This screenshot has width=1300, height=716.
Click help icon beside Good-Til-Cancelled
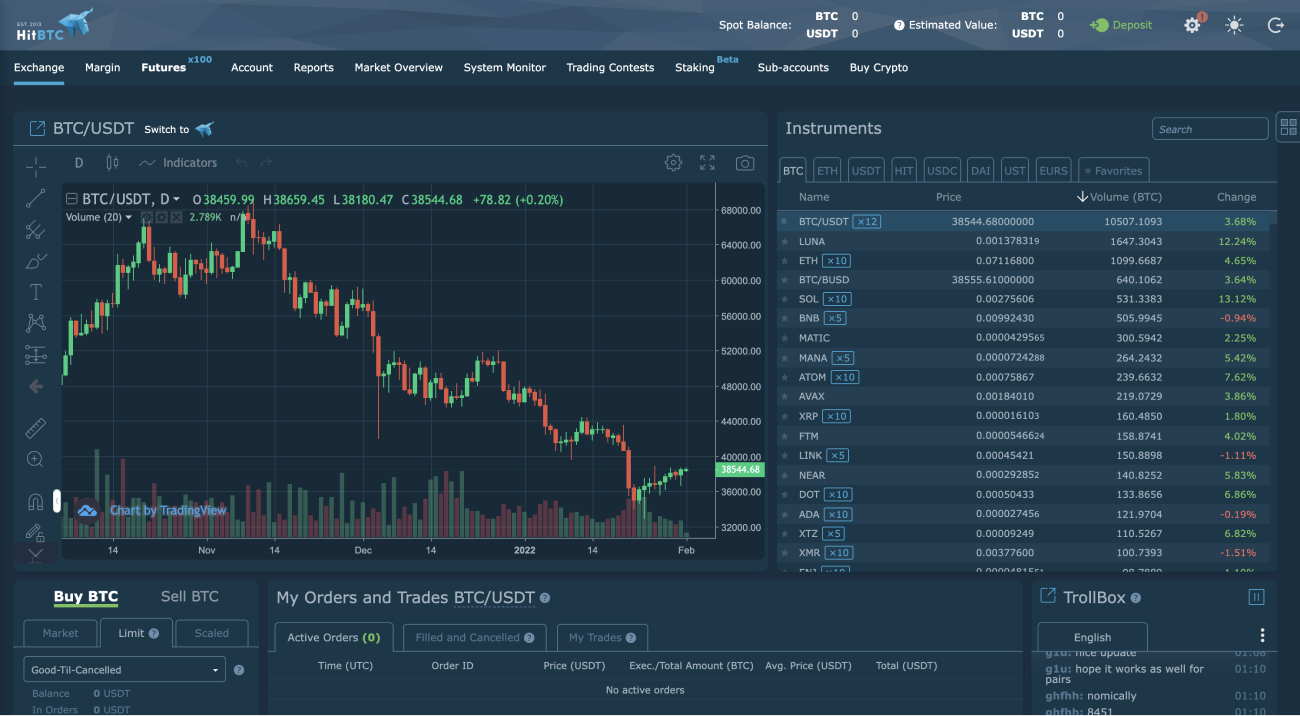(239, 670)
